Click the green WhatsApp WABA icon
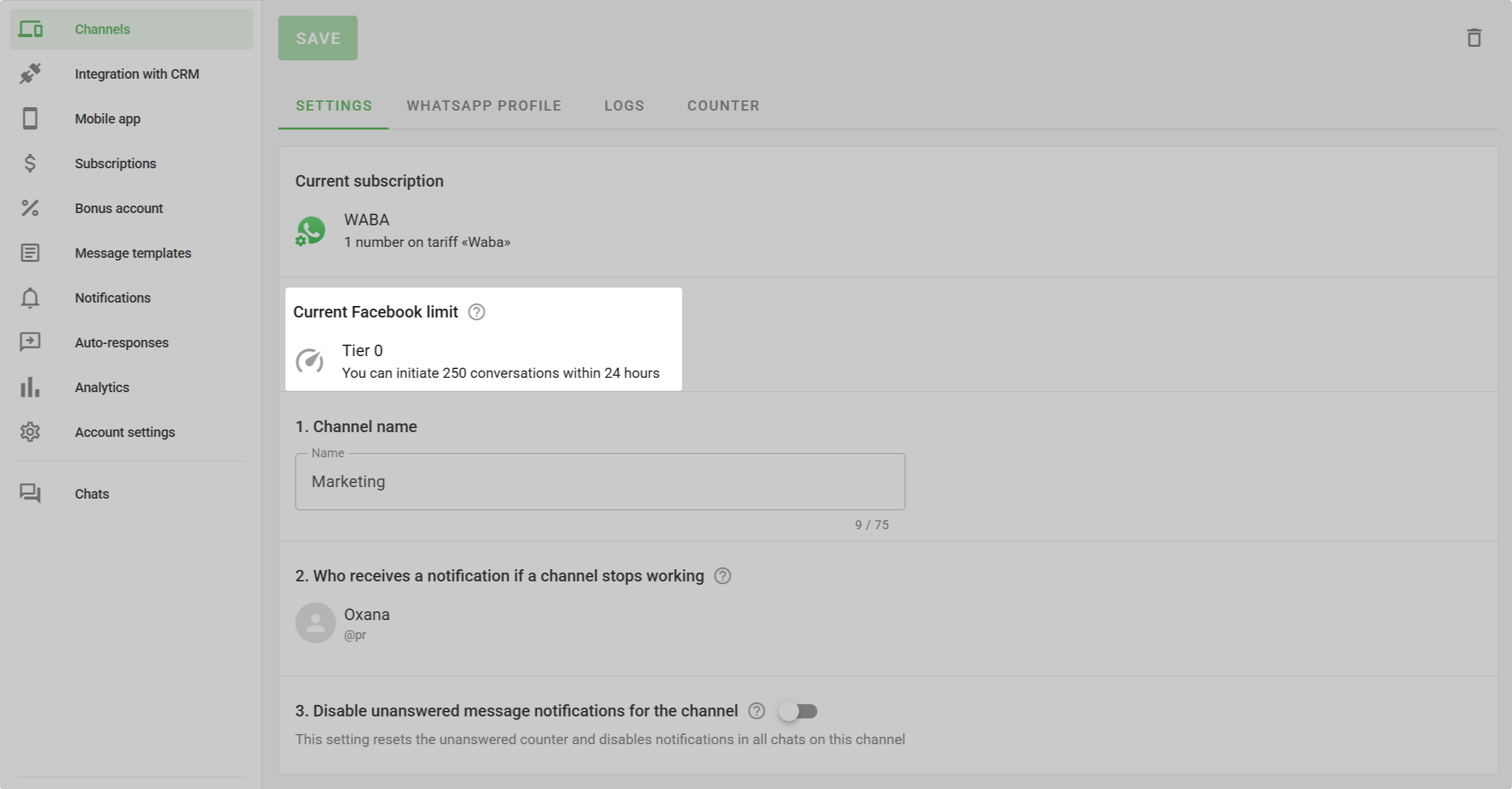This screenshot has height=789, width=1512. (311, 231)
